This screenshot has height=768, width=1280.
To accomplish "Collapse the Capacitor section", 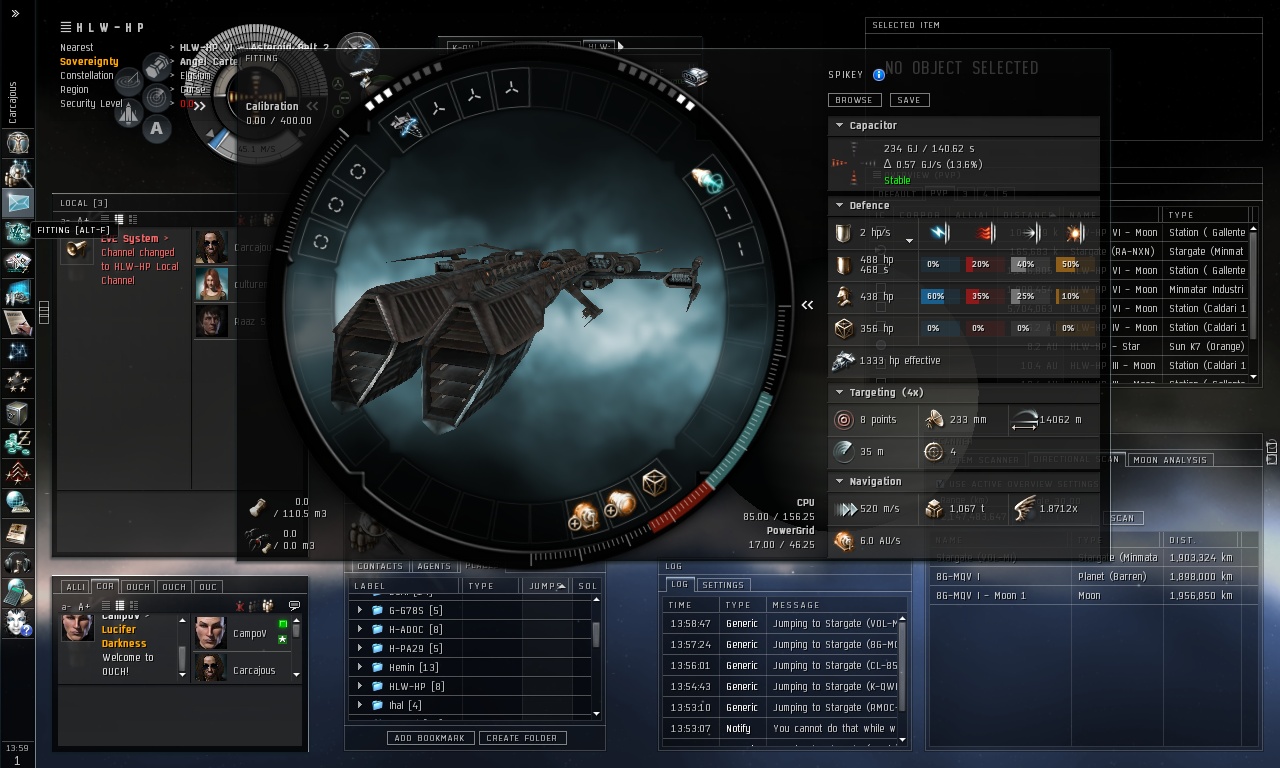I will [840, 125].
